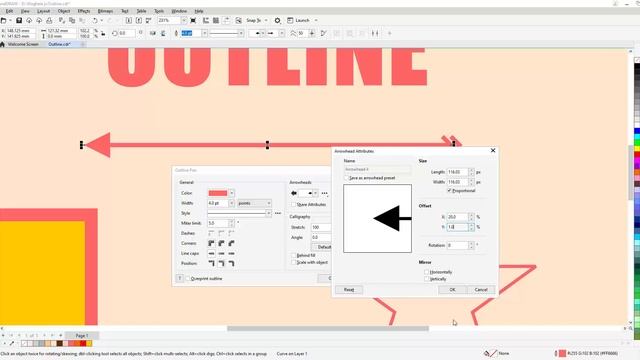Click the Default calligraphy button
This screenshot has width=640, height=360.
[x=322, y=247]
